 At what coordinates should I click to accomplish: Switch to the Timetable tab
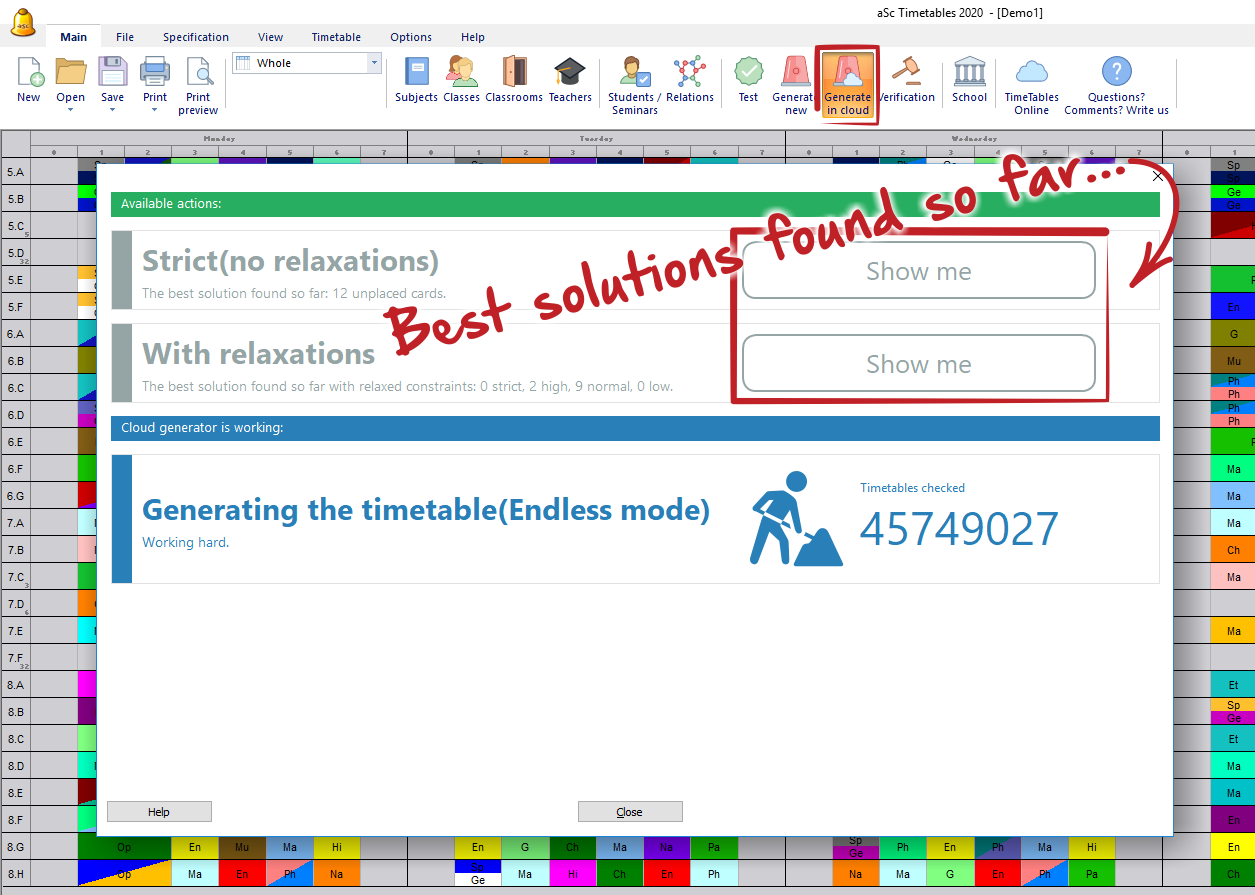tap(336, 37)
